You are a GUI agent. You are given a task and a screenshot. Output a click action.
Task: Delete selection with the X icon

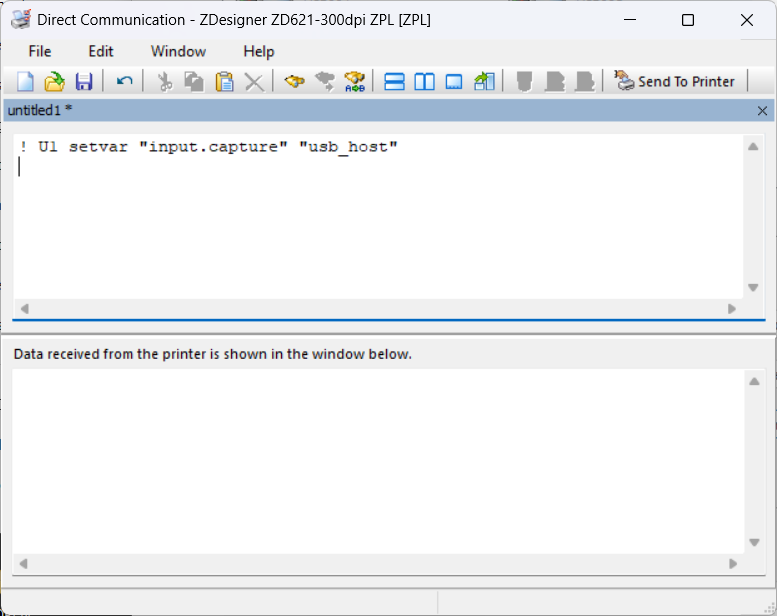[255, 82]
